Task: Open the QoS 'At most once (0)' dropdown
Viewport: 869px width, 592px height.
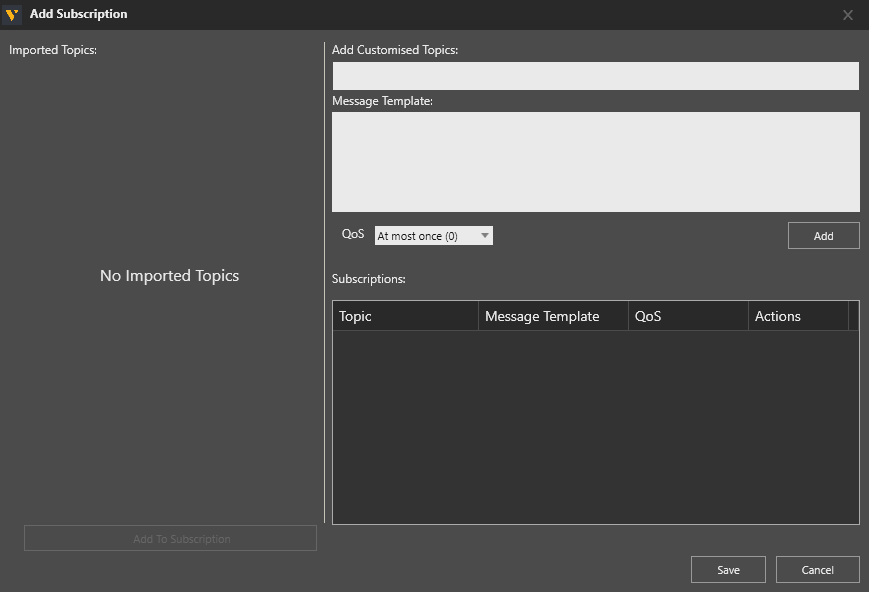Action: (x=433, y=236)
